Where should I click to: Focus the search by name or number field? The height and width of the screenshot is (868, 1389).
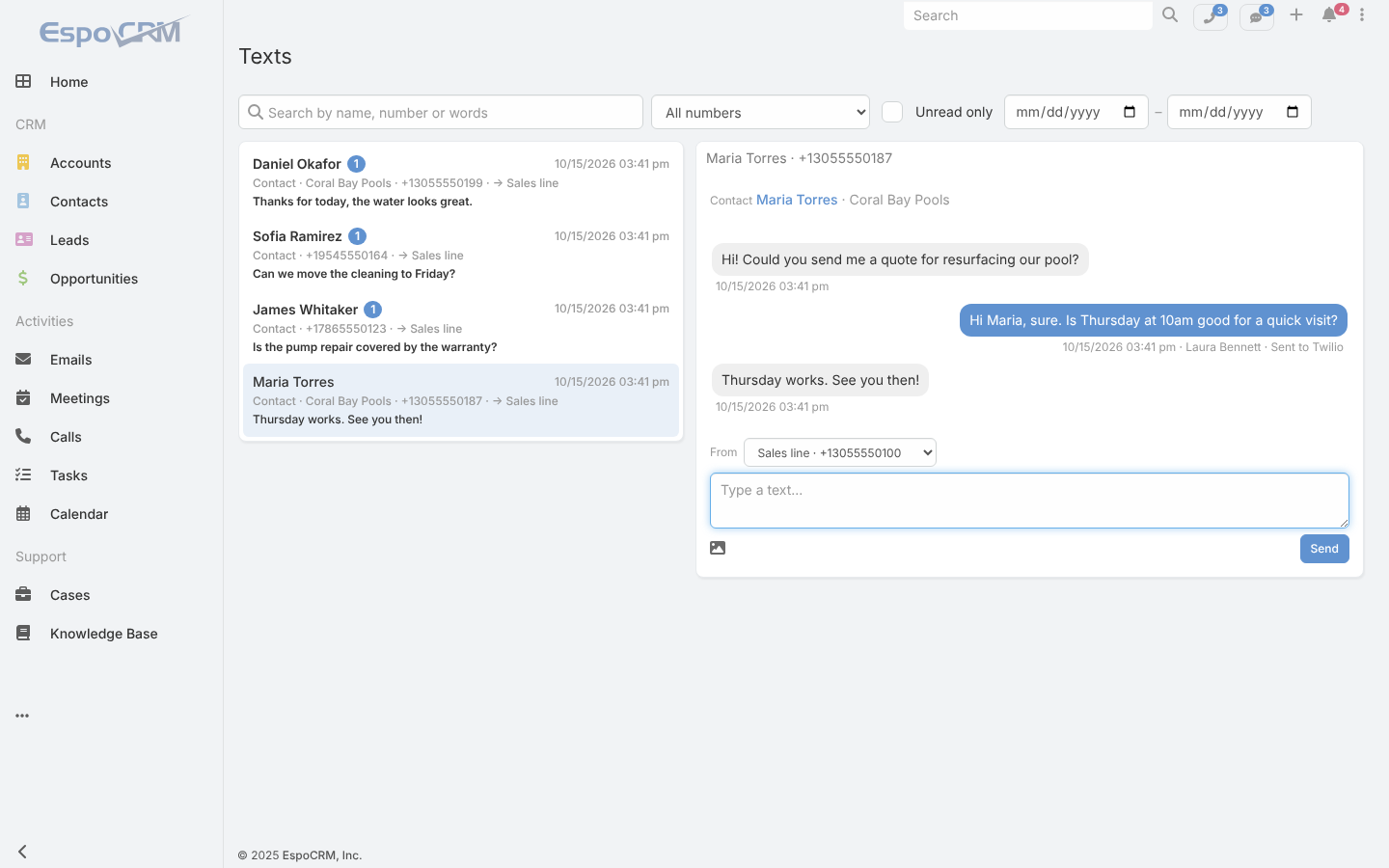pos(441,112)
